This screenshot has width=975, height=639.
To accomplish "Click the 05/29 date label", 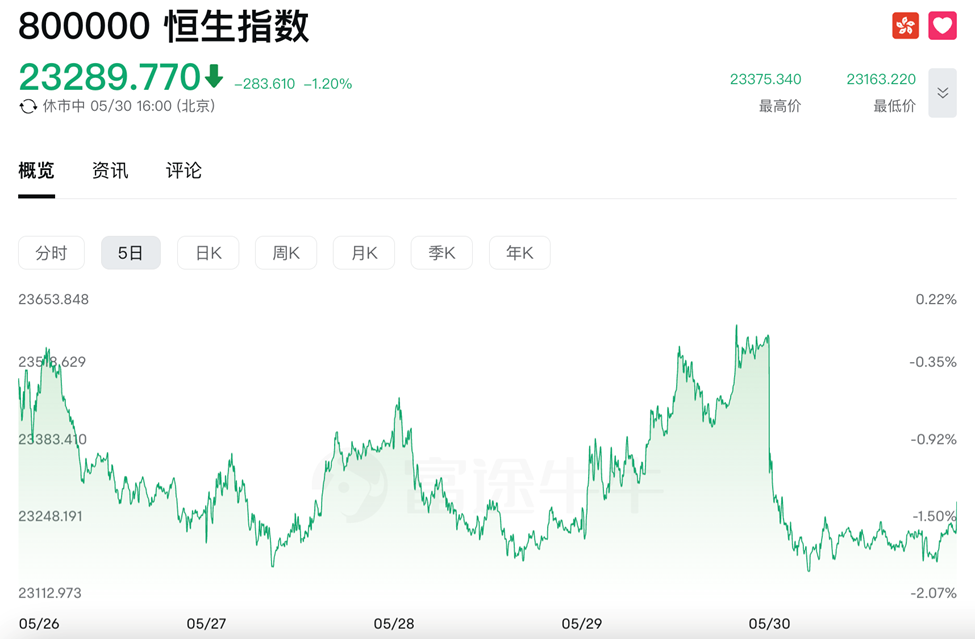I will point(581,624).
